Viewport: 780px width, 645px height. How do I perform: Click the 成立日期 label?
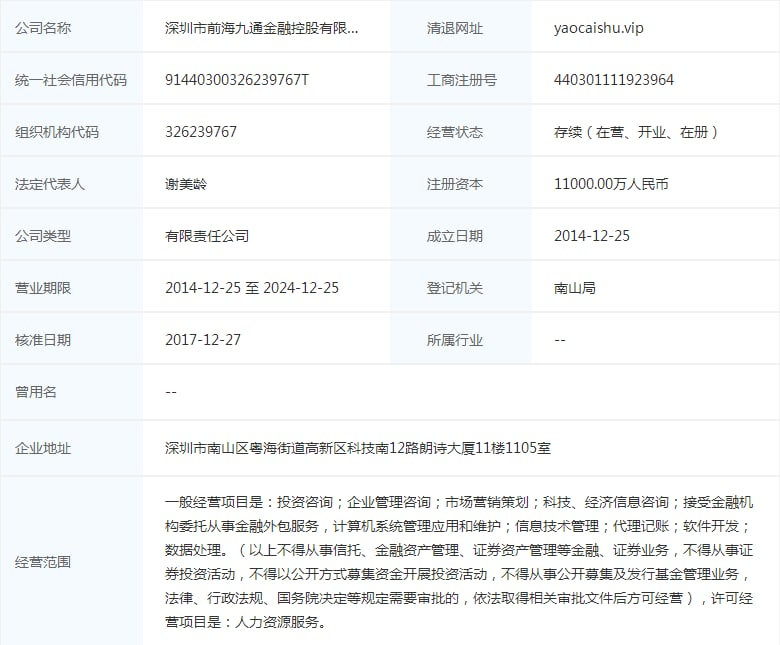[x=455, y=236]
